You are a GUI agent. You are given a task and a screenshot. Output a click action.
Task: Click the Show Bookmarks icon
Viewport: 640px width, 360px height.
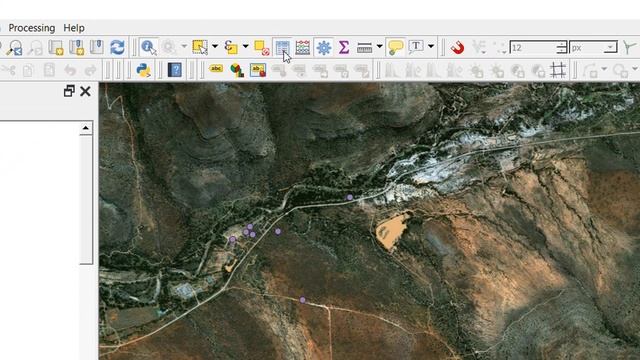(x=97, y=47)
